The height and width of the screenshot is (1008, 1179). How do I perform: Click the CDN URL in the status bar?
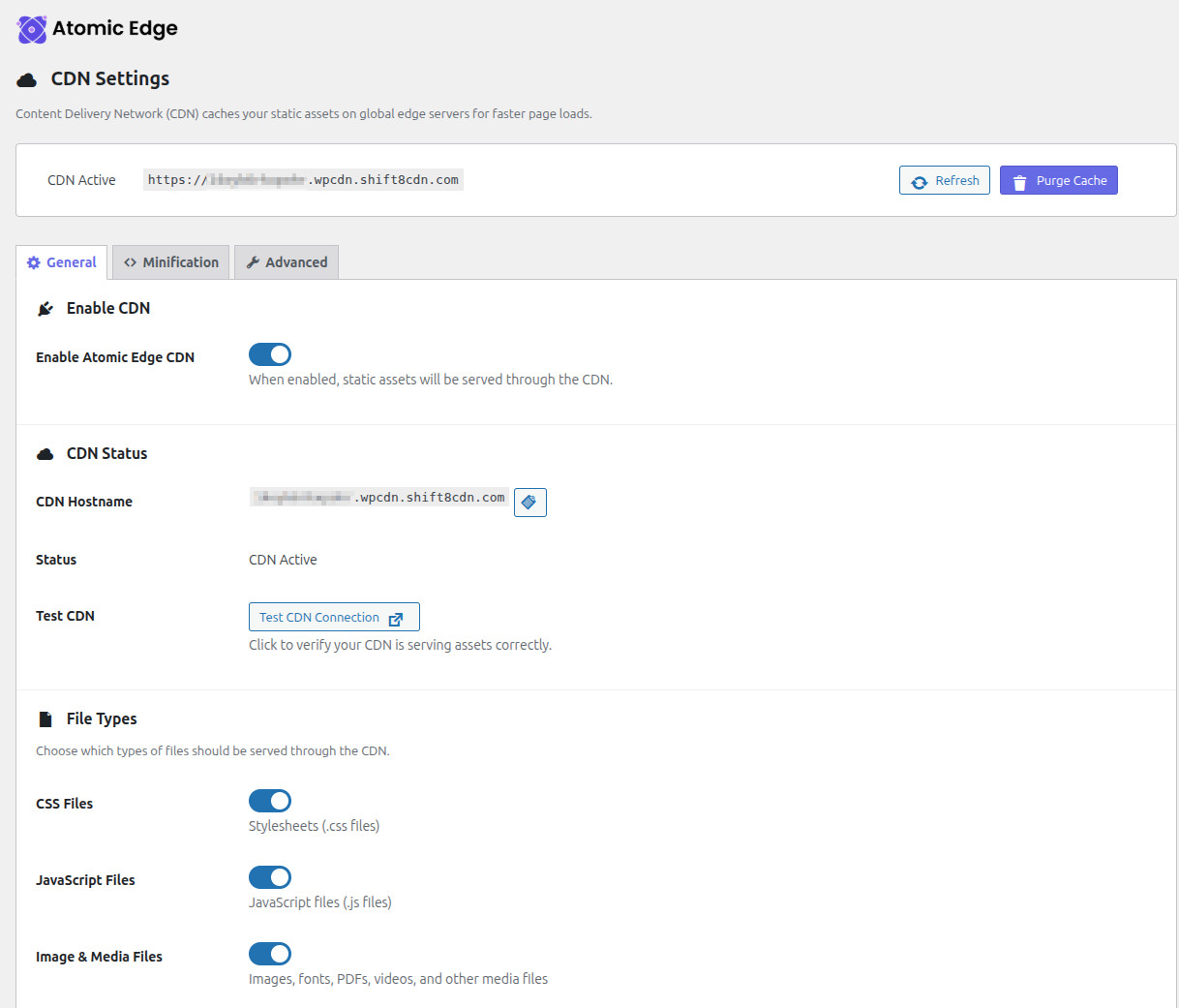pos(303,180)
